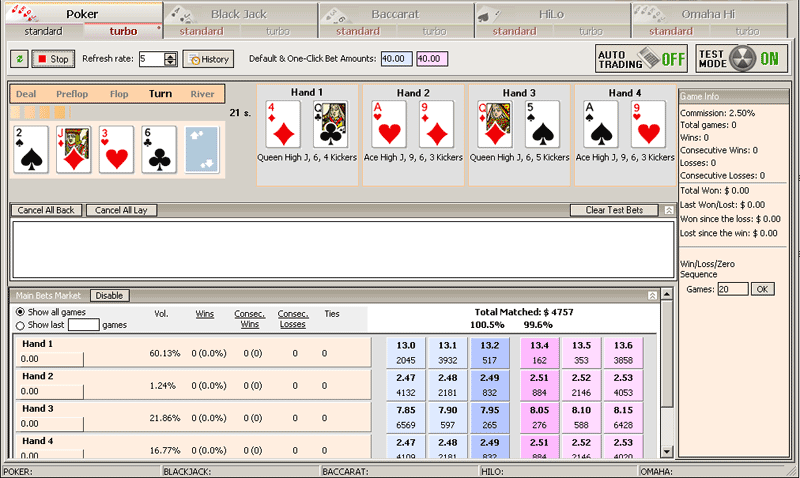Click the Queen of clubs in Hand 1

coord(331,124)
